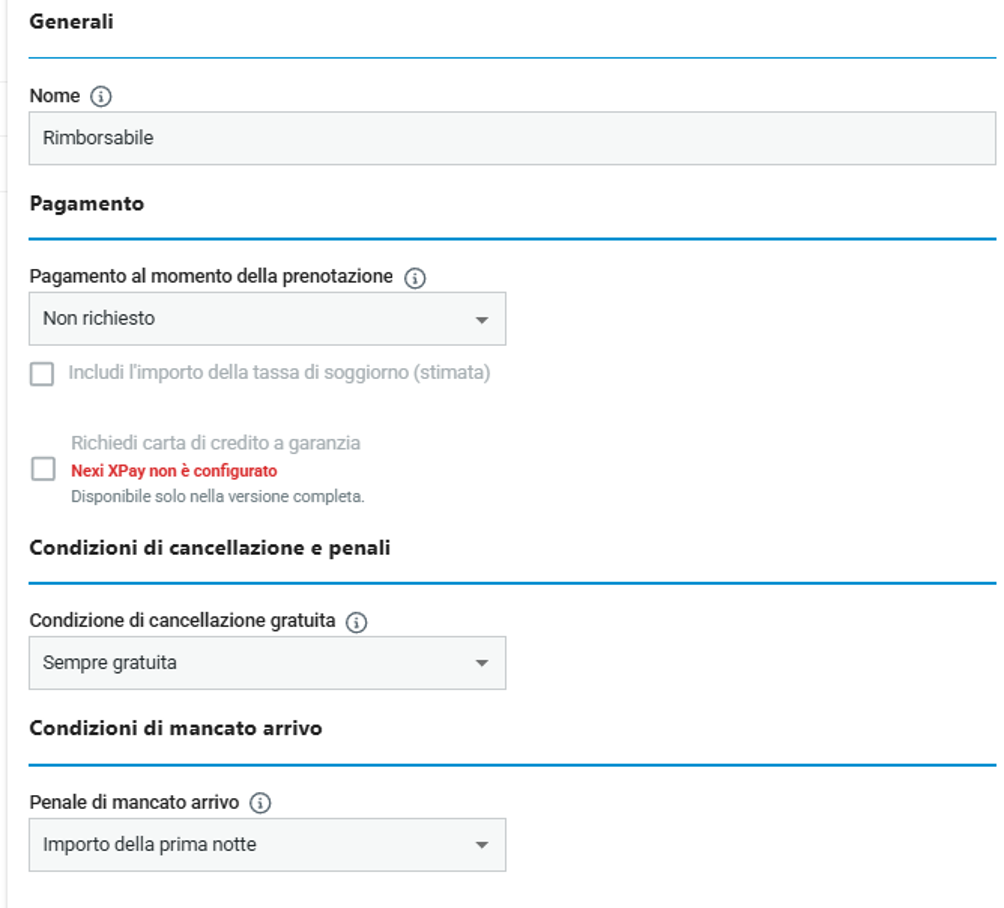Click the arrow on the Sempre gratuita selector
Viewport: 1004px width, 908px height.
click(x=482, y=663)
